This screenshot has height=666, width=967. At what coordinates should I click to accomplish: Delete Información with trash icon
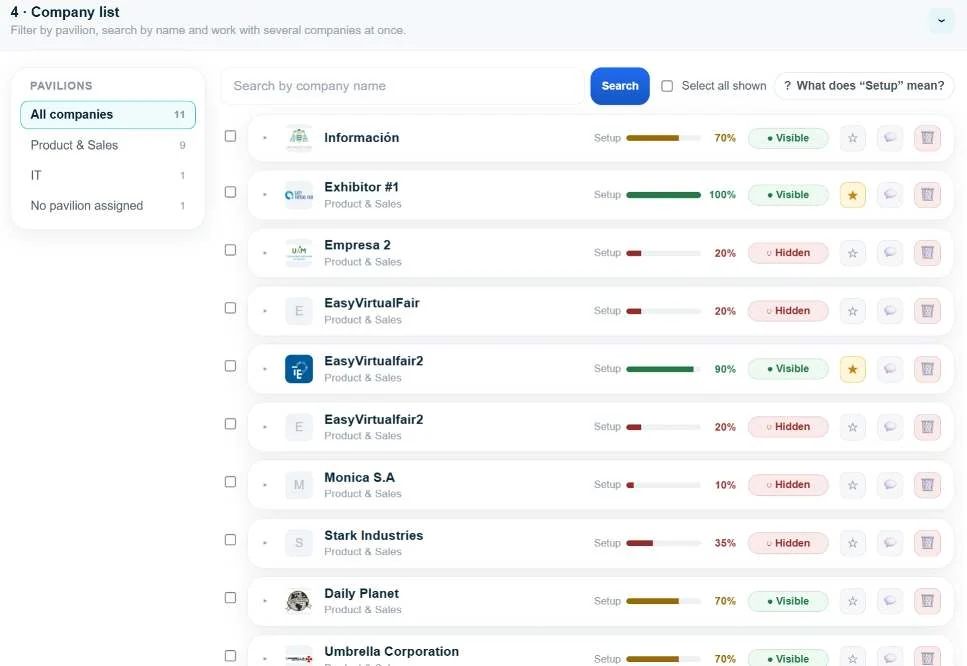[x=927, y=138]
